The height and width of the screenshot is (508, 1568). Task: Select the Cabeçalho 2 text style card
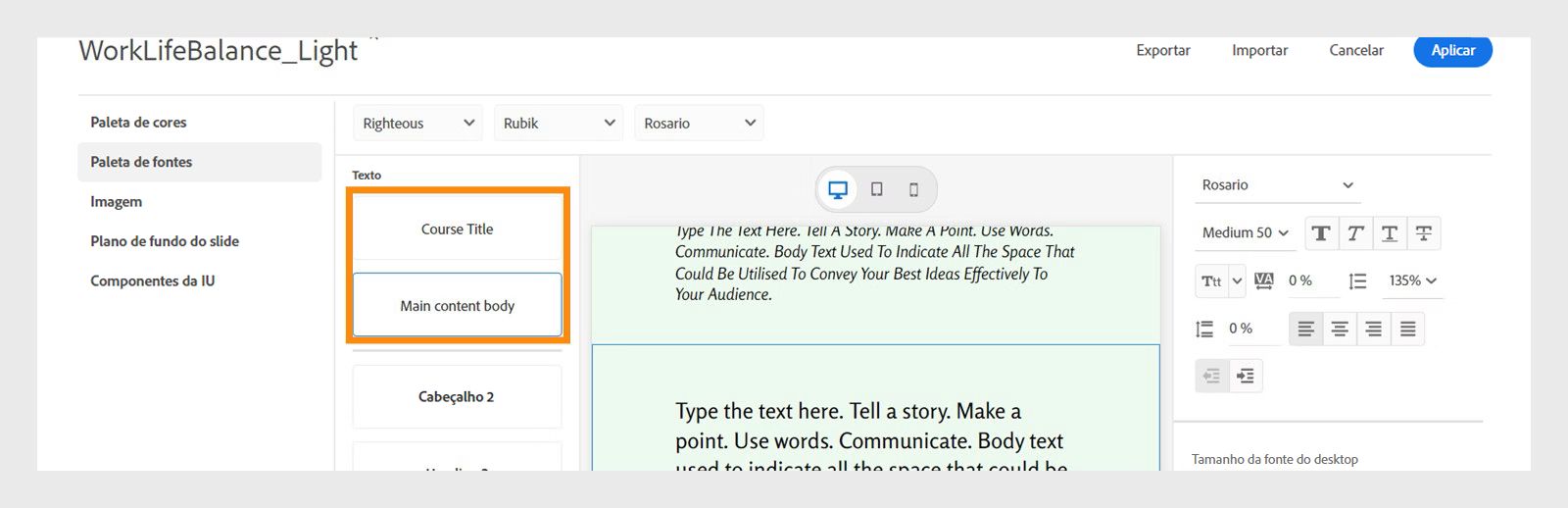[457, 397]
